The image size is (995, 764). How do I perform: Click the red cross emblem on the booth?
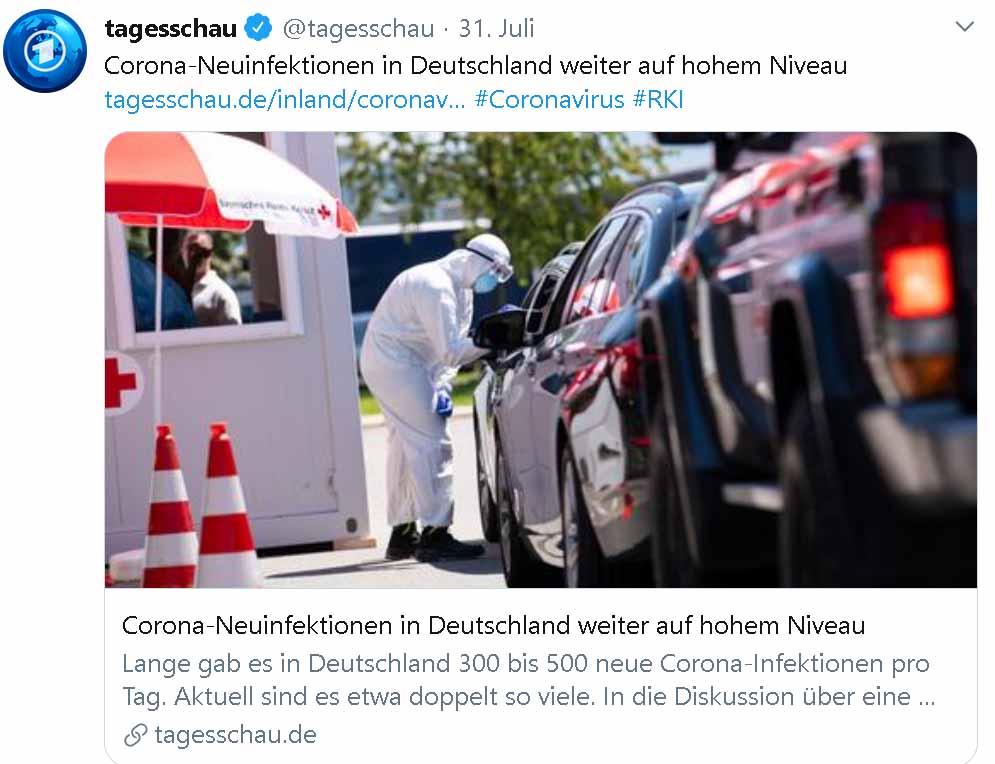(x=120, y=383)
